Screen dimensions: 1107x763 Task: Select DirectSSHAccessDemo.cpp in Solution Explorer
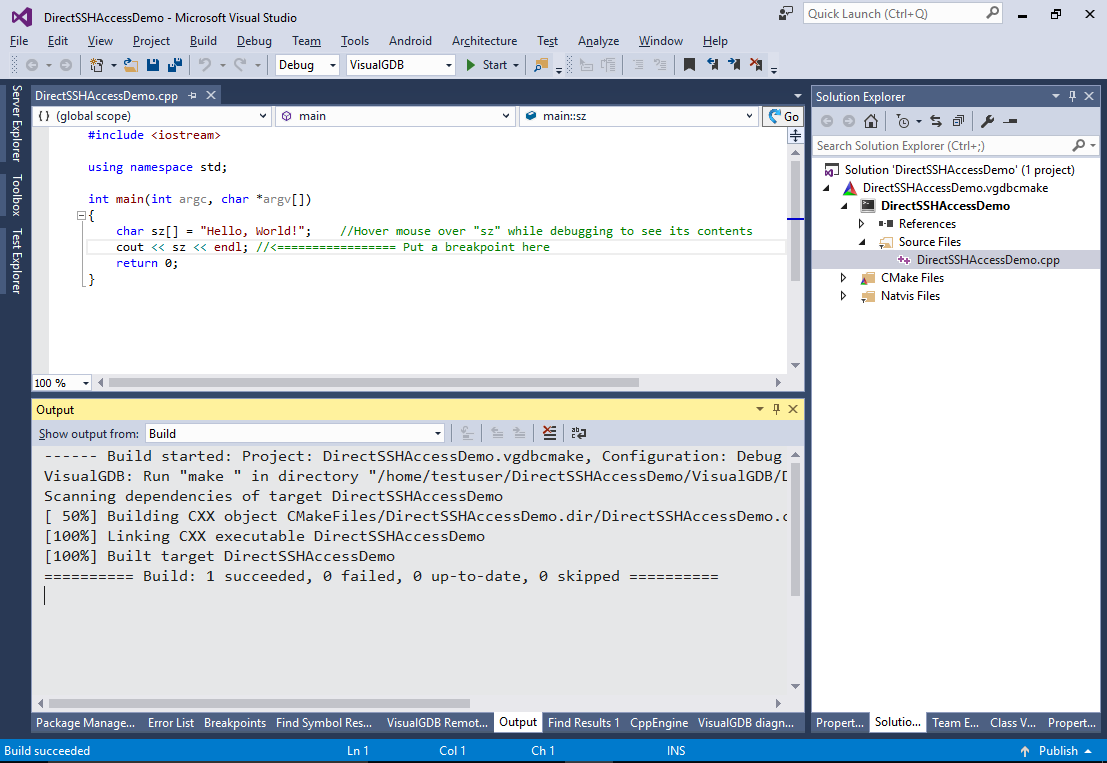(988, 260)
